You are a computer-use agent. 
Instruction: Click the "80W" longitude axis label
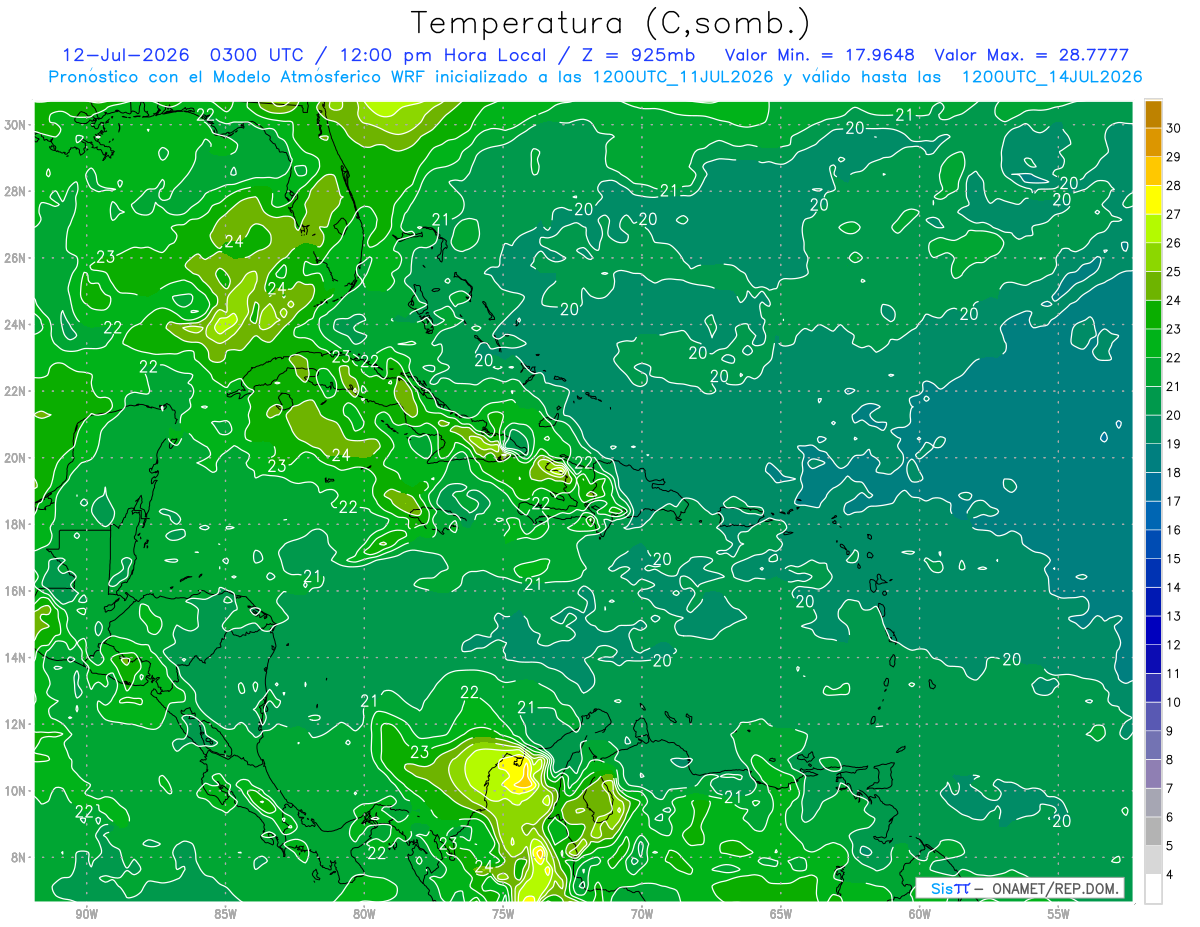coord(364,914)
